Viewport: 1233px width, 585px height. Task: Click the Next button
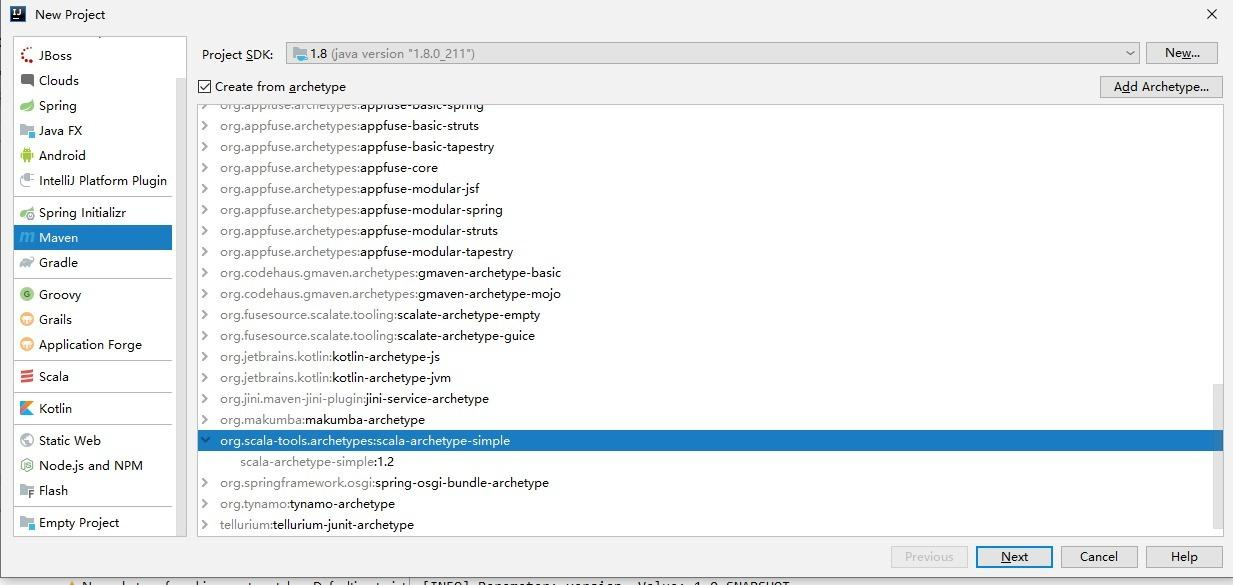pos(1013,556)
